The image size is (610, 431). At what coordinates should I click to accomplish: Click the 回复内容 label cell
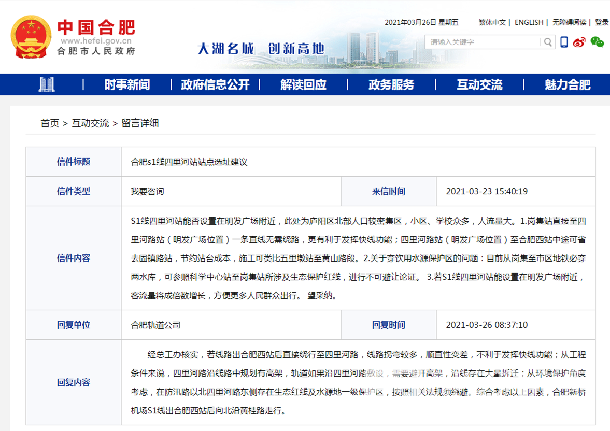coord(74,382)
